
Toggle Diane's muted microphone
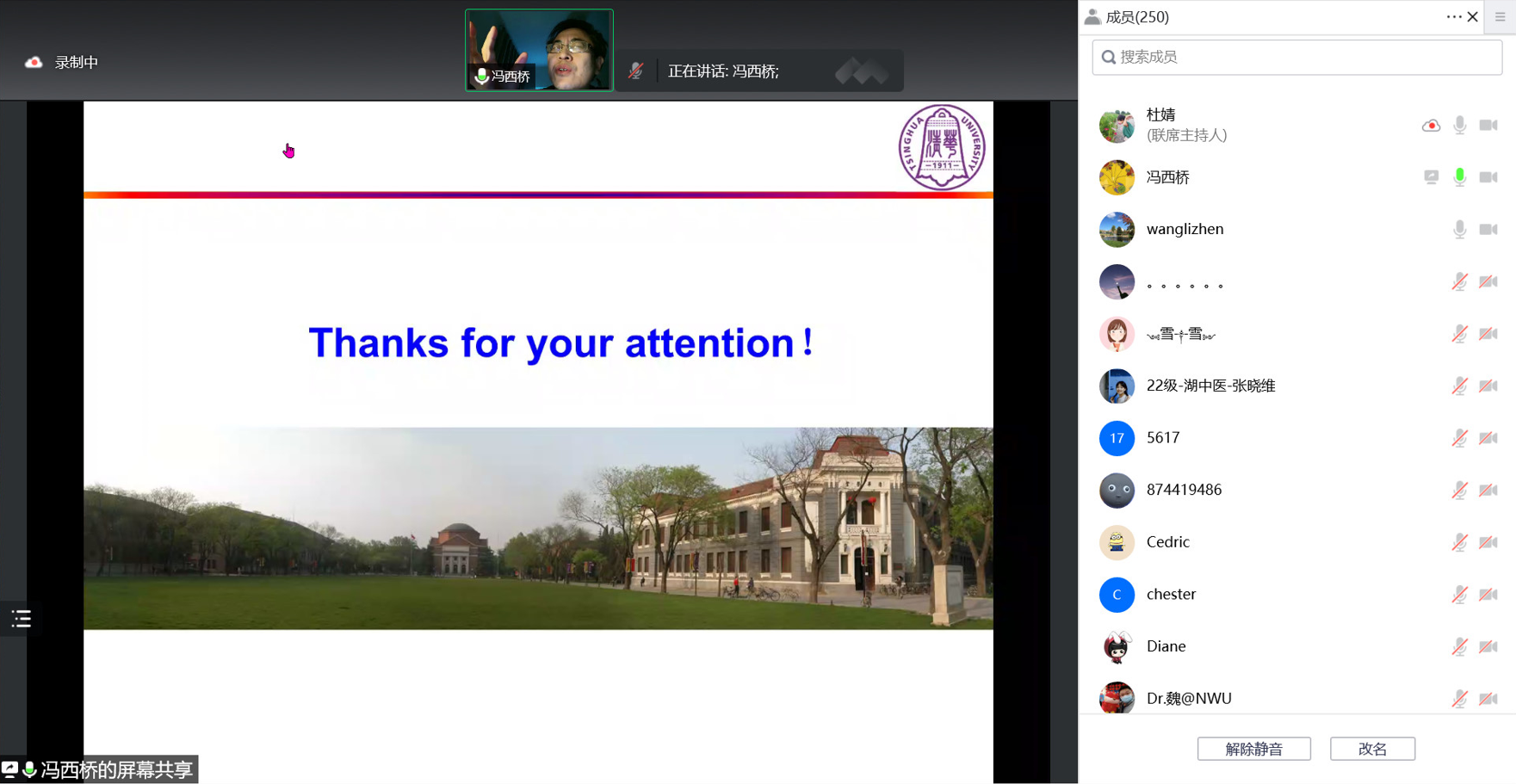tap(1459, 646)
